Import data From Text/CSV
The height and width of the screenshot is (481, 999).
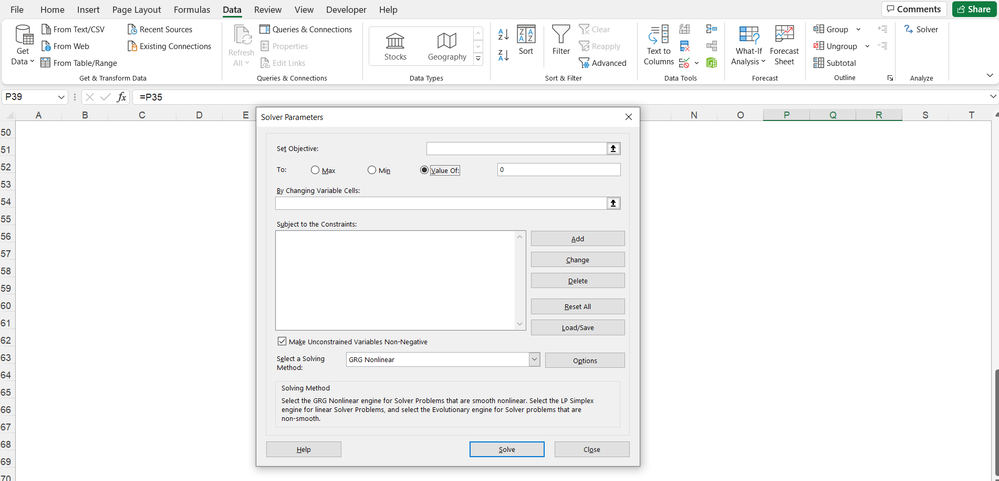[x=72, y=29]
